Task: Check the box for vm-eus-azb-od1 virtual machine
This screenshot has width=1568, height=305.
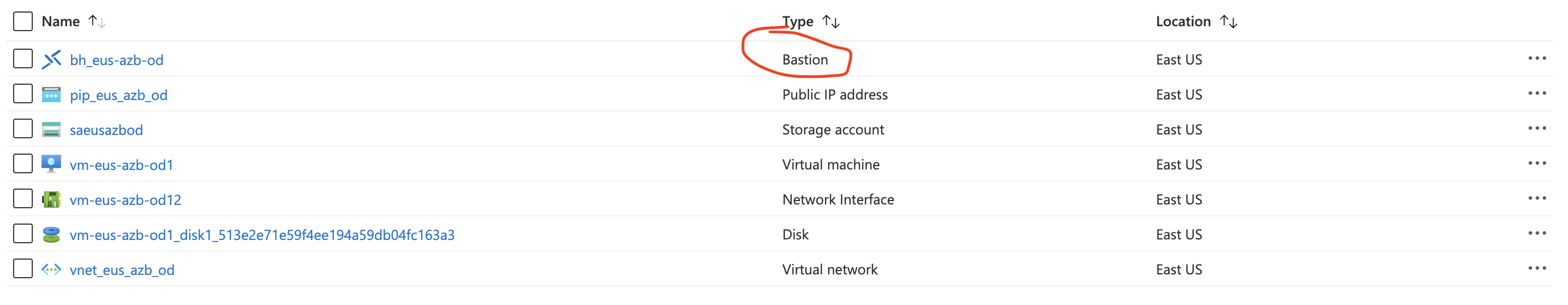Action: (x=22, y=164)
